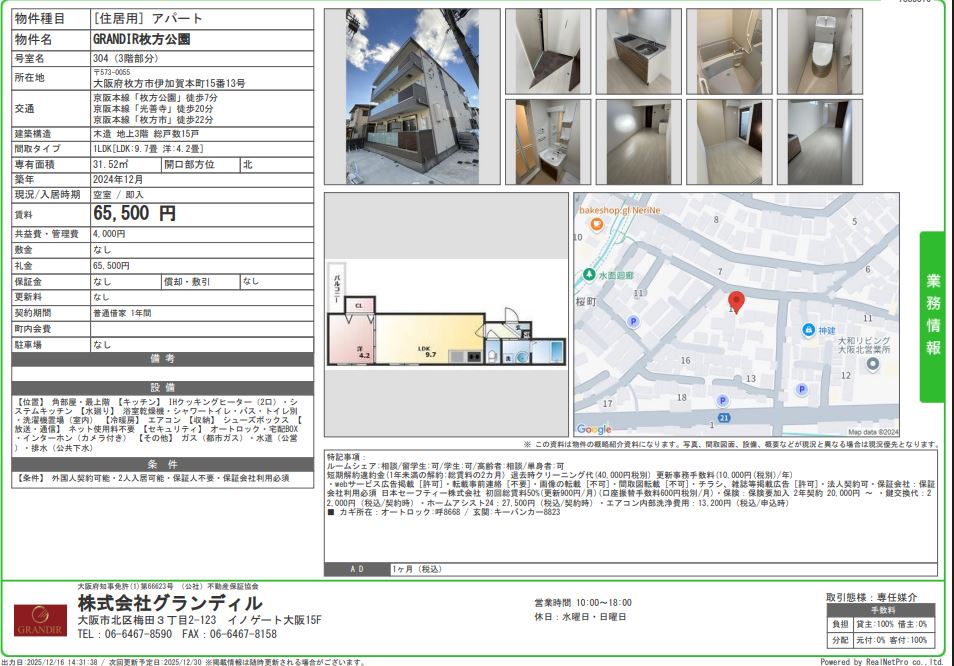
Task: View the bathtub photo thumbnail
Action: (729, 51)
